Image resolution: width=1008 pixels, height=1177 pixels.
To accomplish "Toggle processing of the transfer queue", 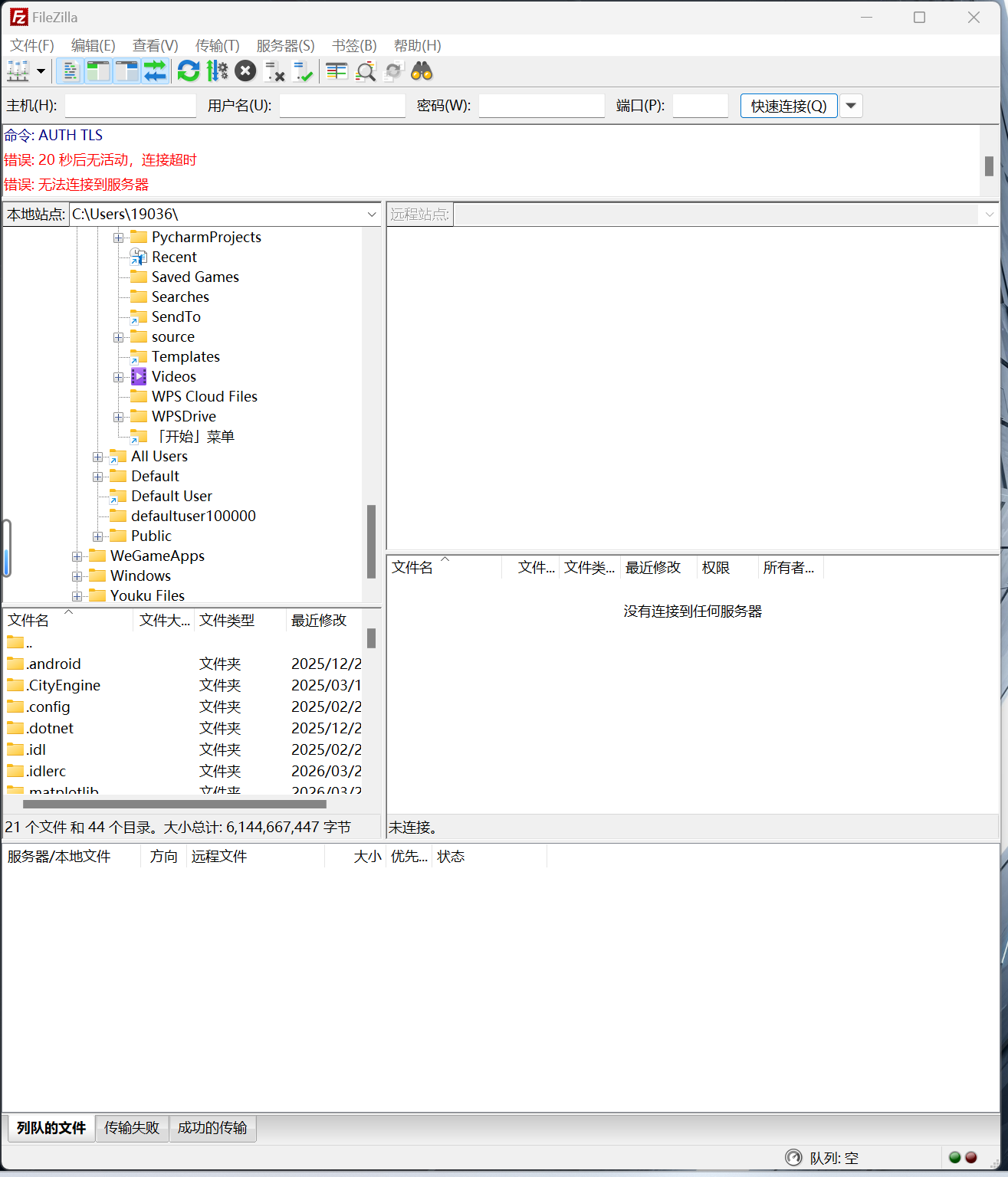I will [218, 71].
